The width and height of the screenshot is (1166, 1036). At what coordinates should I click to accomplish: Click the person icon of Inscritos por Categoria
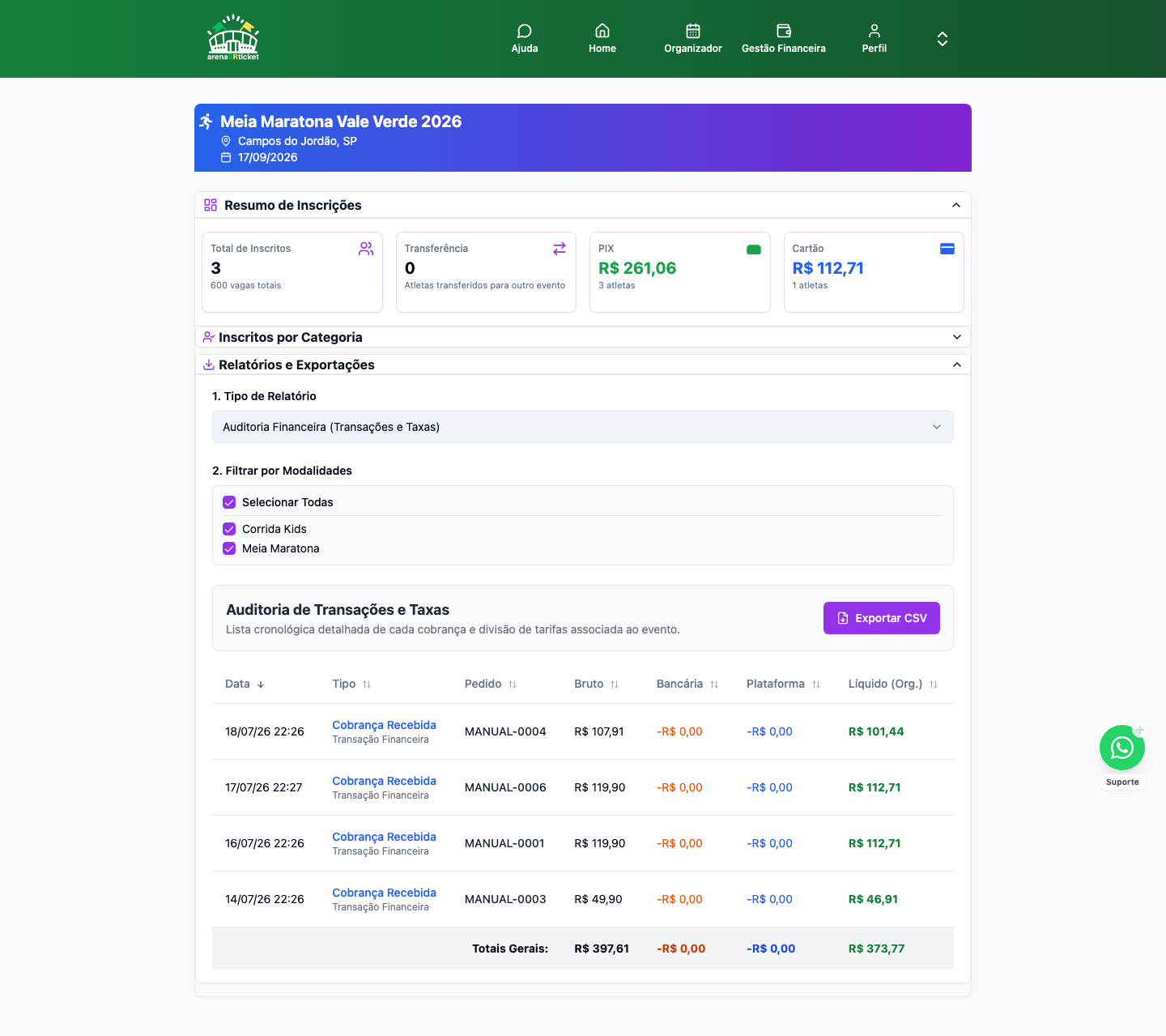[x=209, y=337]
